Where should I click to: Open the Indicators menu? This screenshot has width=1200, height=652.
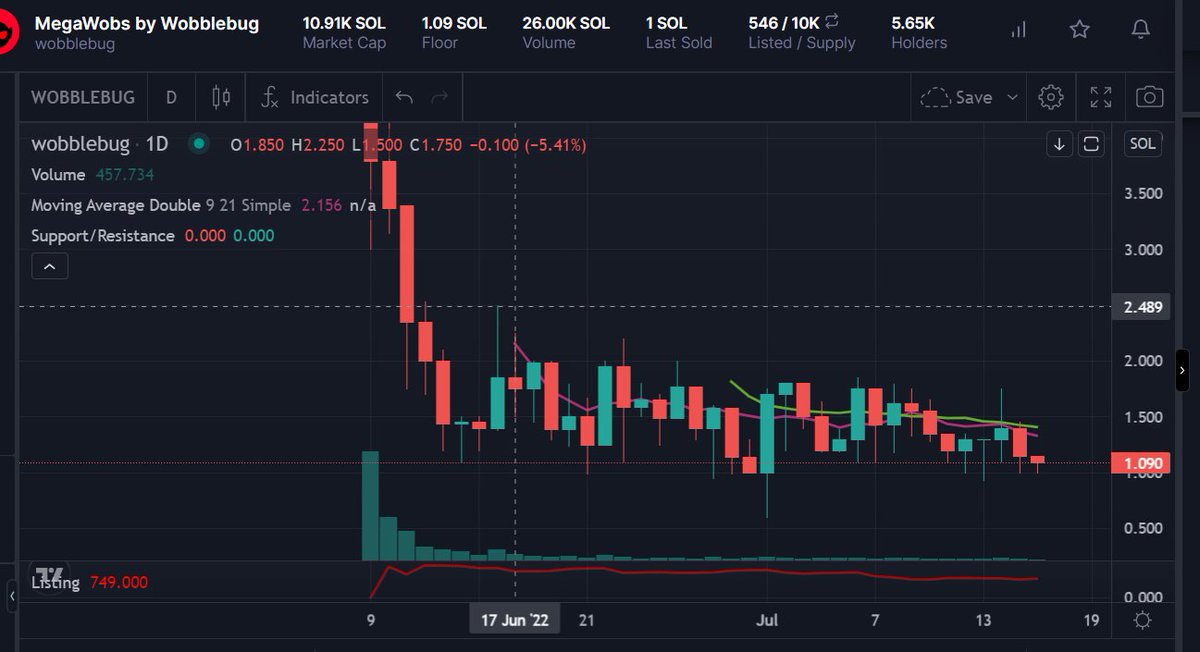click(x=315, y=97)
